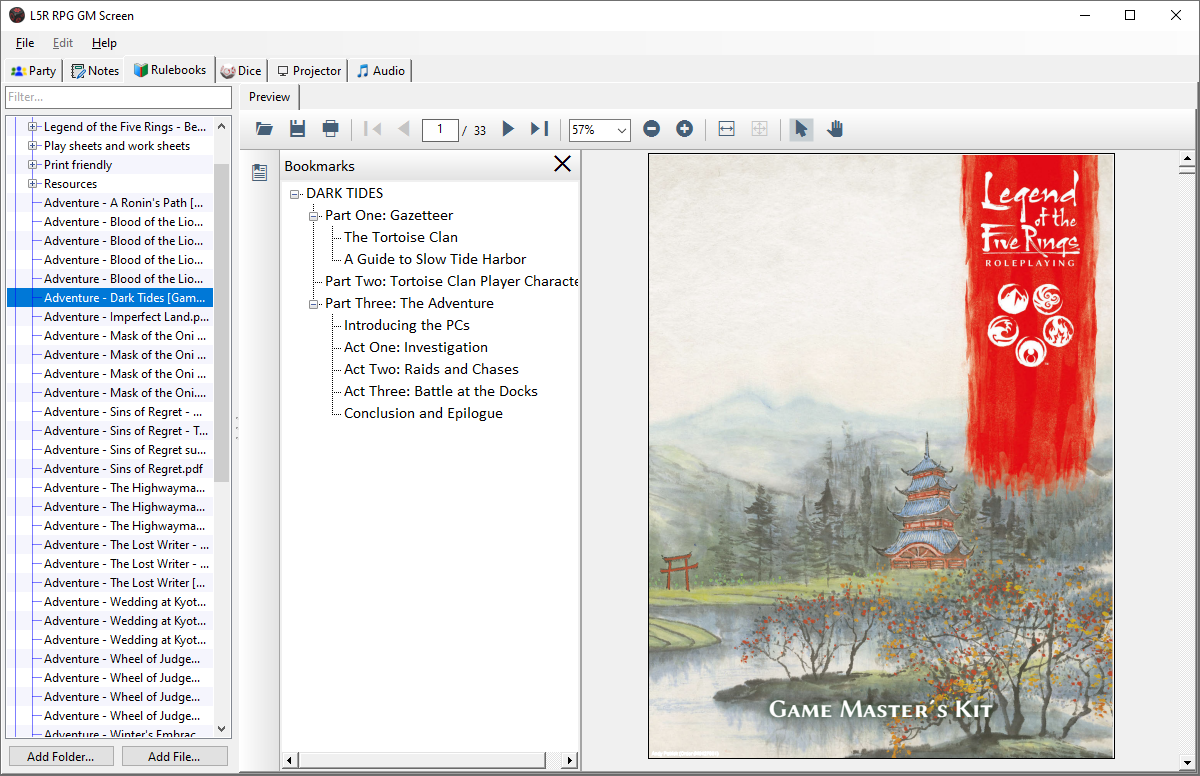Zoom in with the plus icon
The height and width of the screenshot is (776, 1200).
click(684, 129)
